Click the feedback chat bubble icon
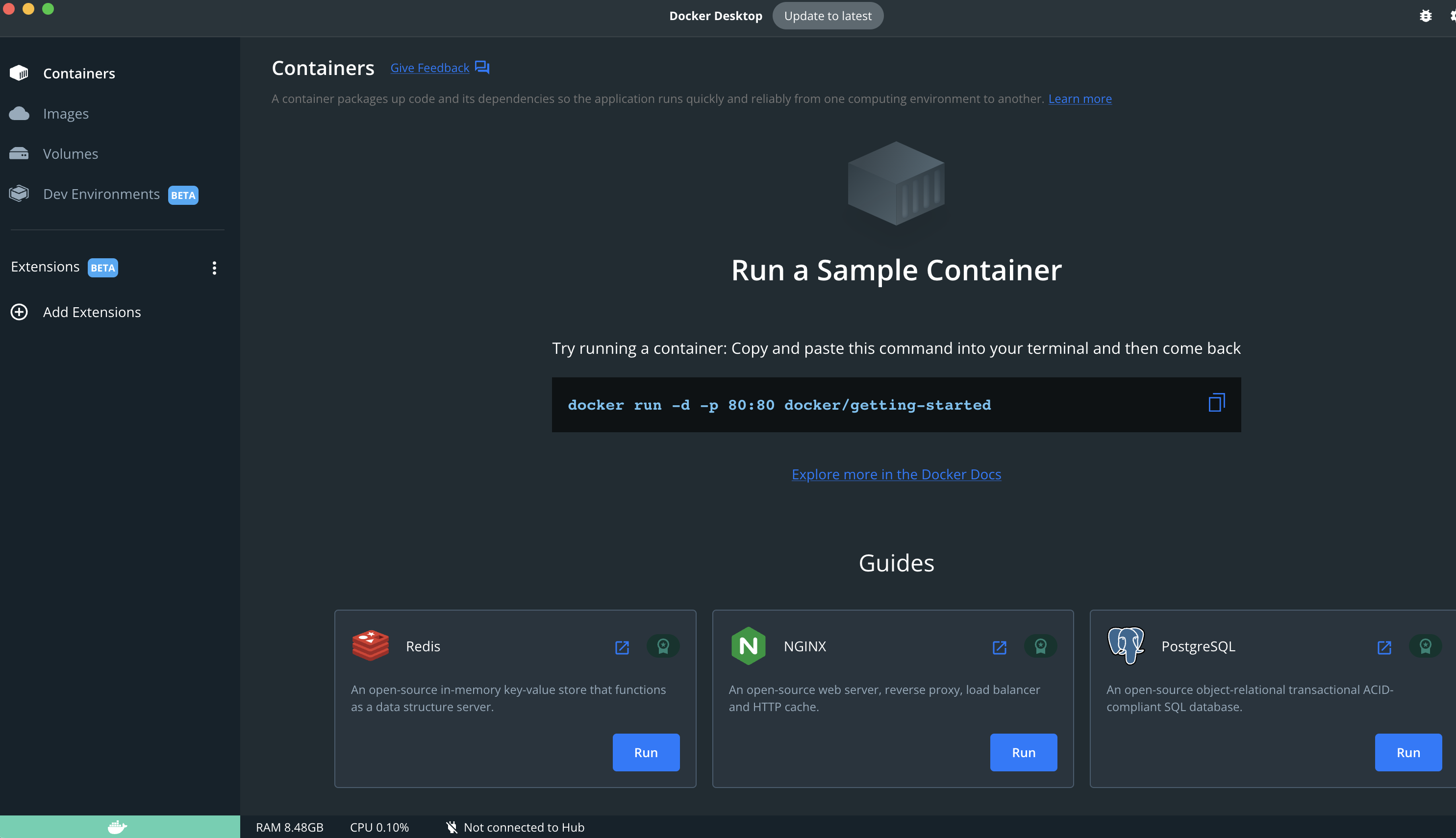 pyautogui.click(x=482, y=67)
